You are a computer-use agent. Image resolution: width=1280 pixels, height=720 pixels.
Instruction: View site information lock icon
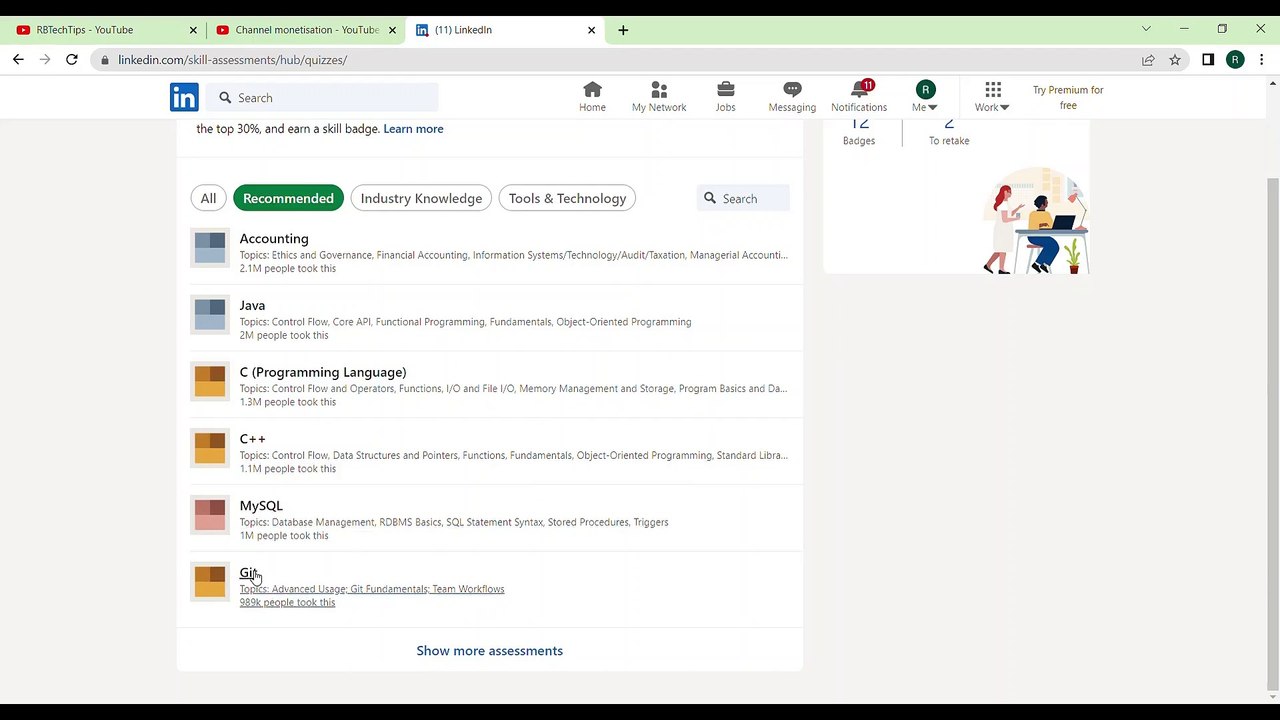click(104, 60)
